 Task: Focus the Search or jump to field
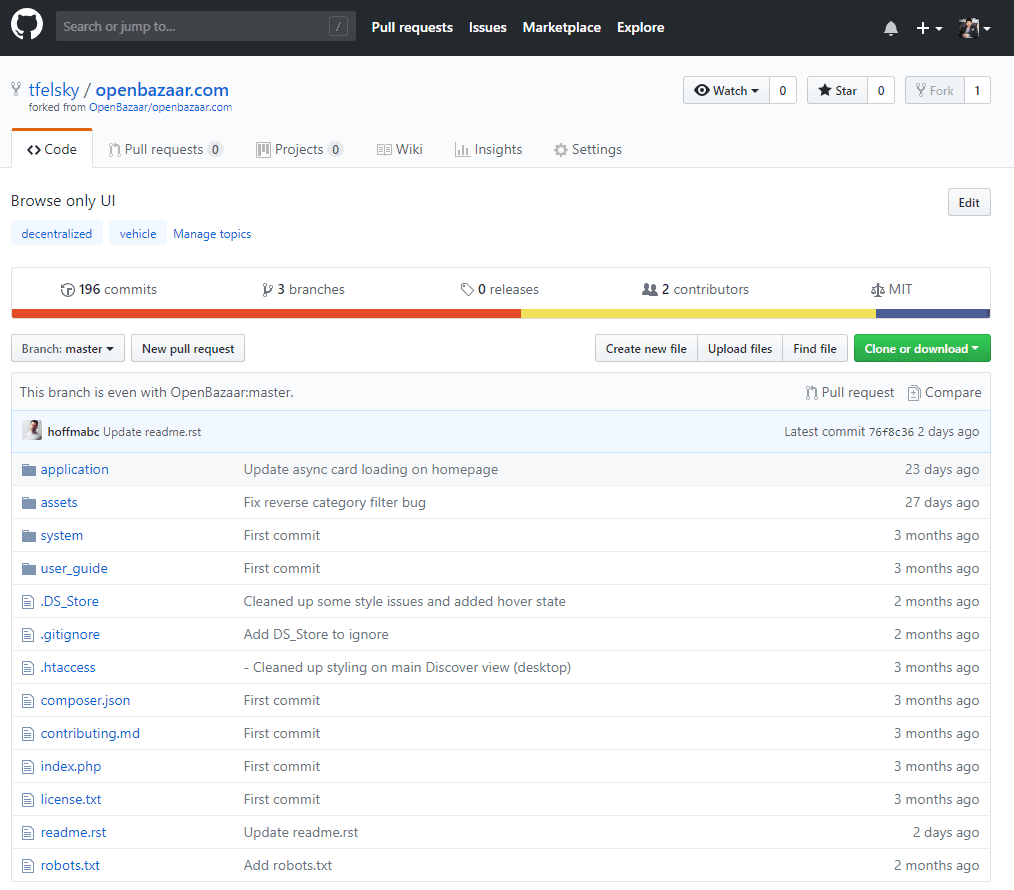tap(206, 26)
